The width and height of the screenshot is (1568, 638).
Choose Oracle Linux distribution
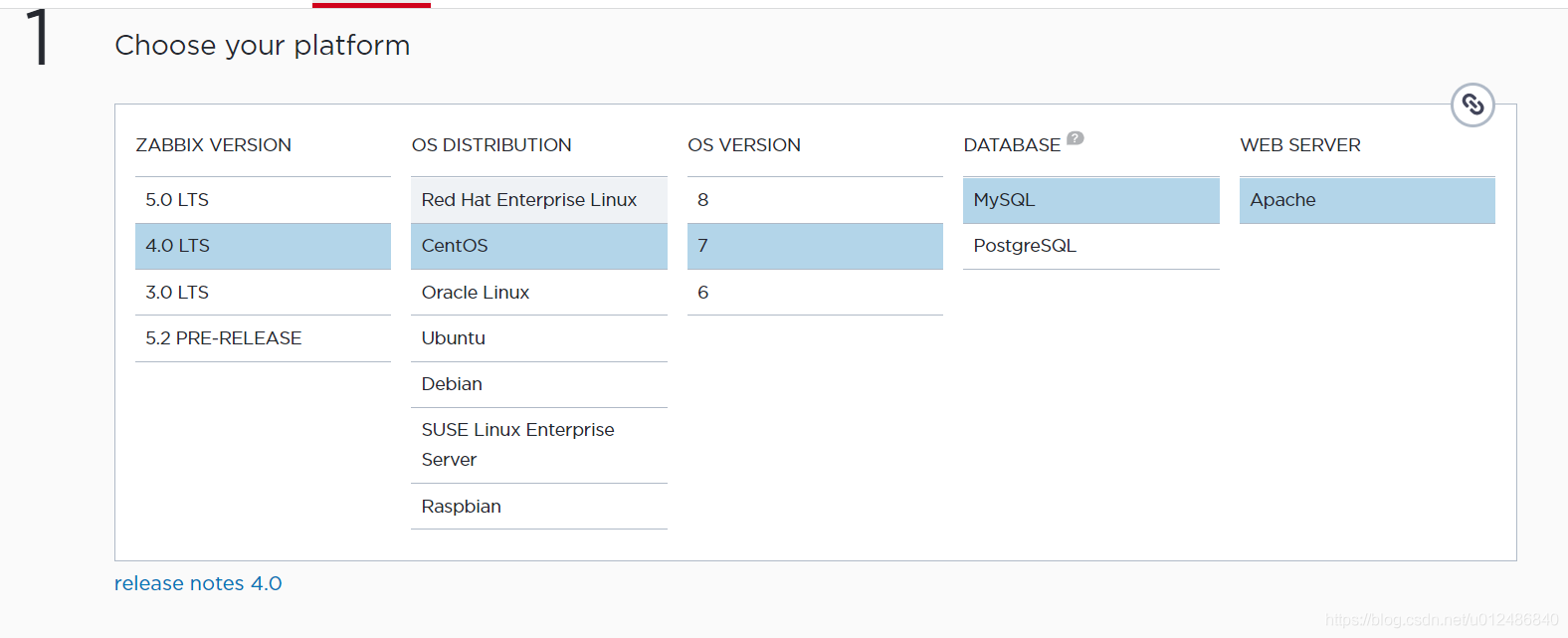[539, 293]
